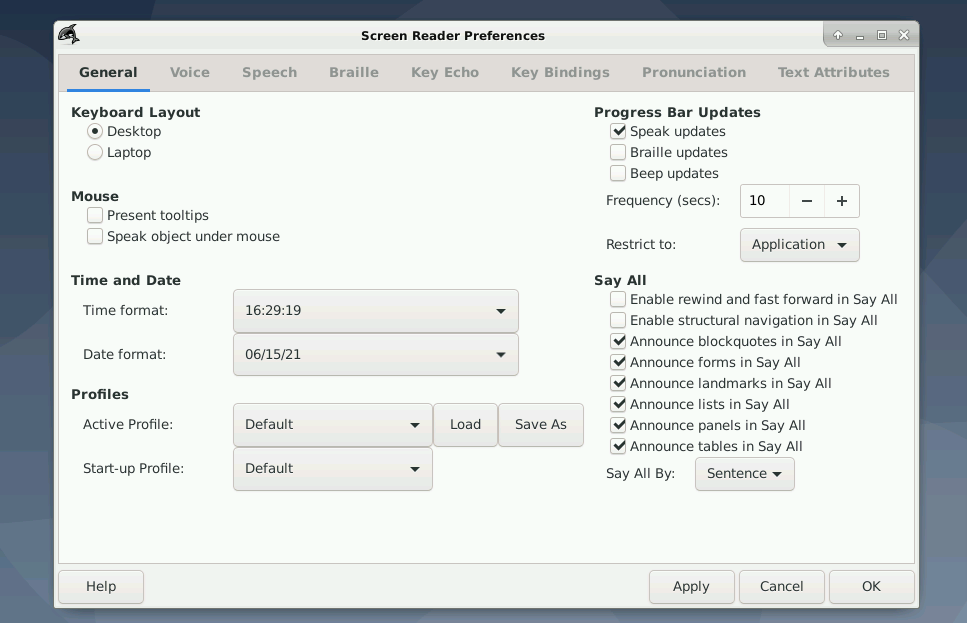
Task: Click the Save As button
Action: [x=541, y=424]
